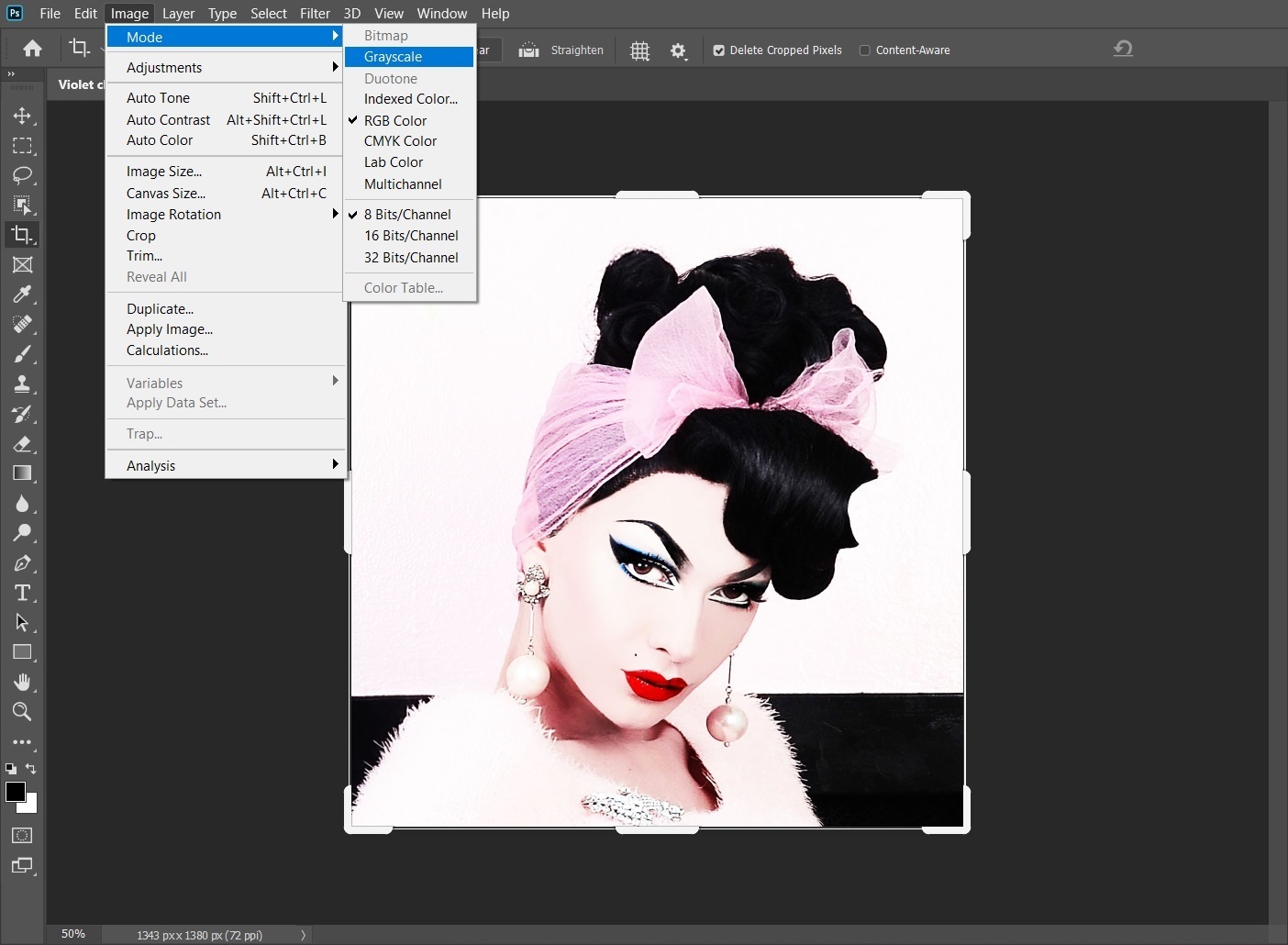Screen dimensions: 1288x945
Task: Select 16 Bits/Channel depth
Action: click(x=409, y=236)
